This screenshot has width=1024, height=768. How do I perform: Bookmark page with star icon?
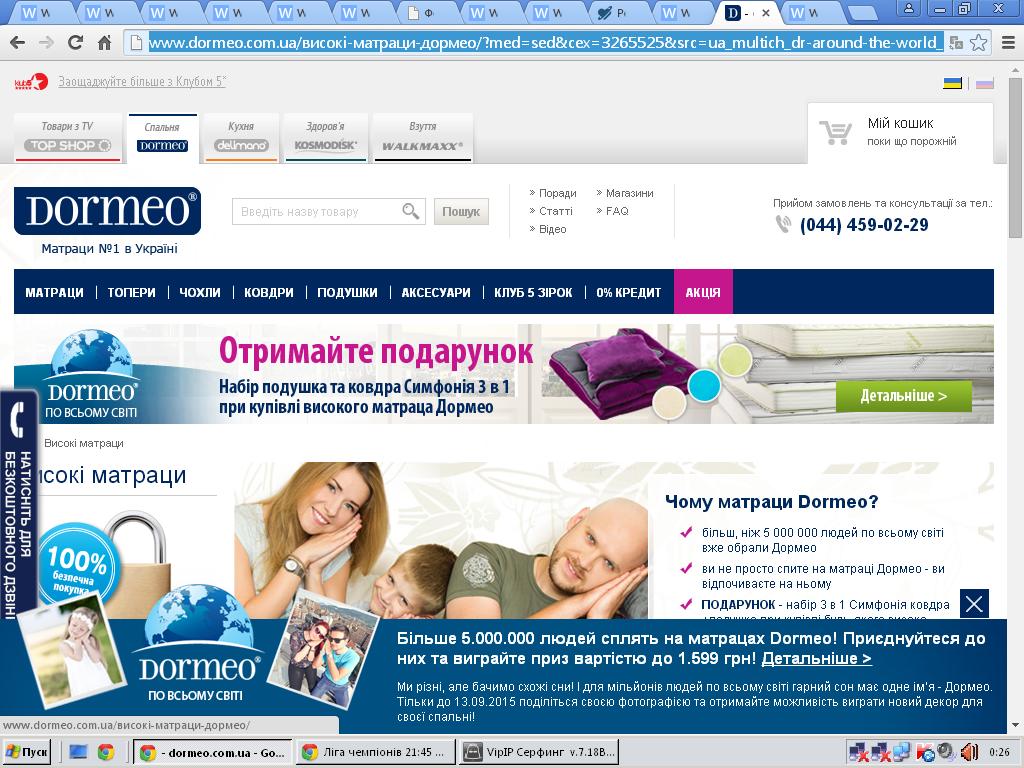tap(978, 43)
